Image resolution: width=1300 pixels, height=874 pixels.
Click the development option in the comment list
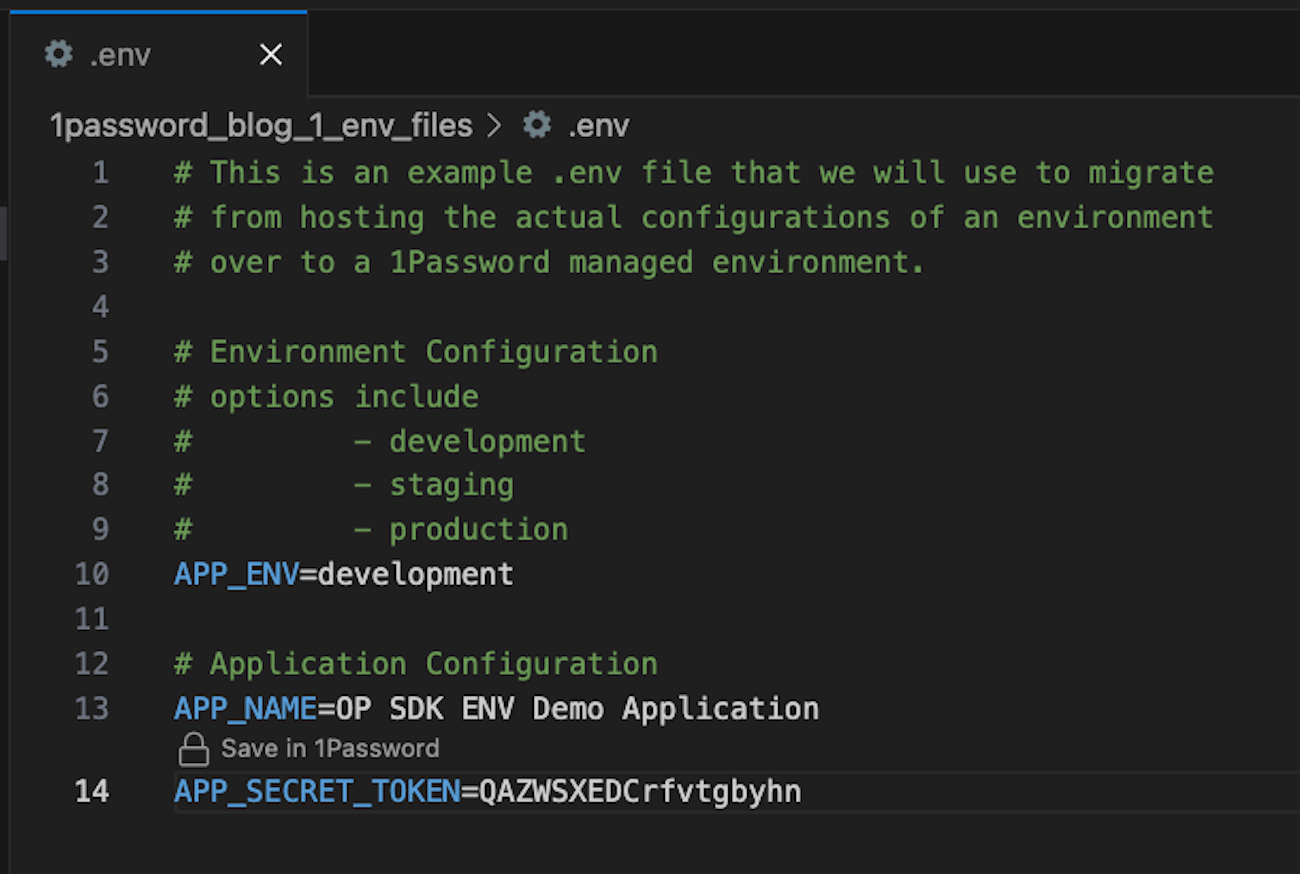pos(487,441)
